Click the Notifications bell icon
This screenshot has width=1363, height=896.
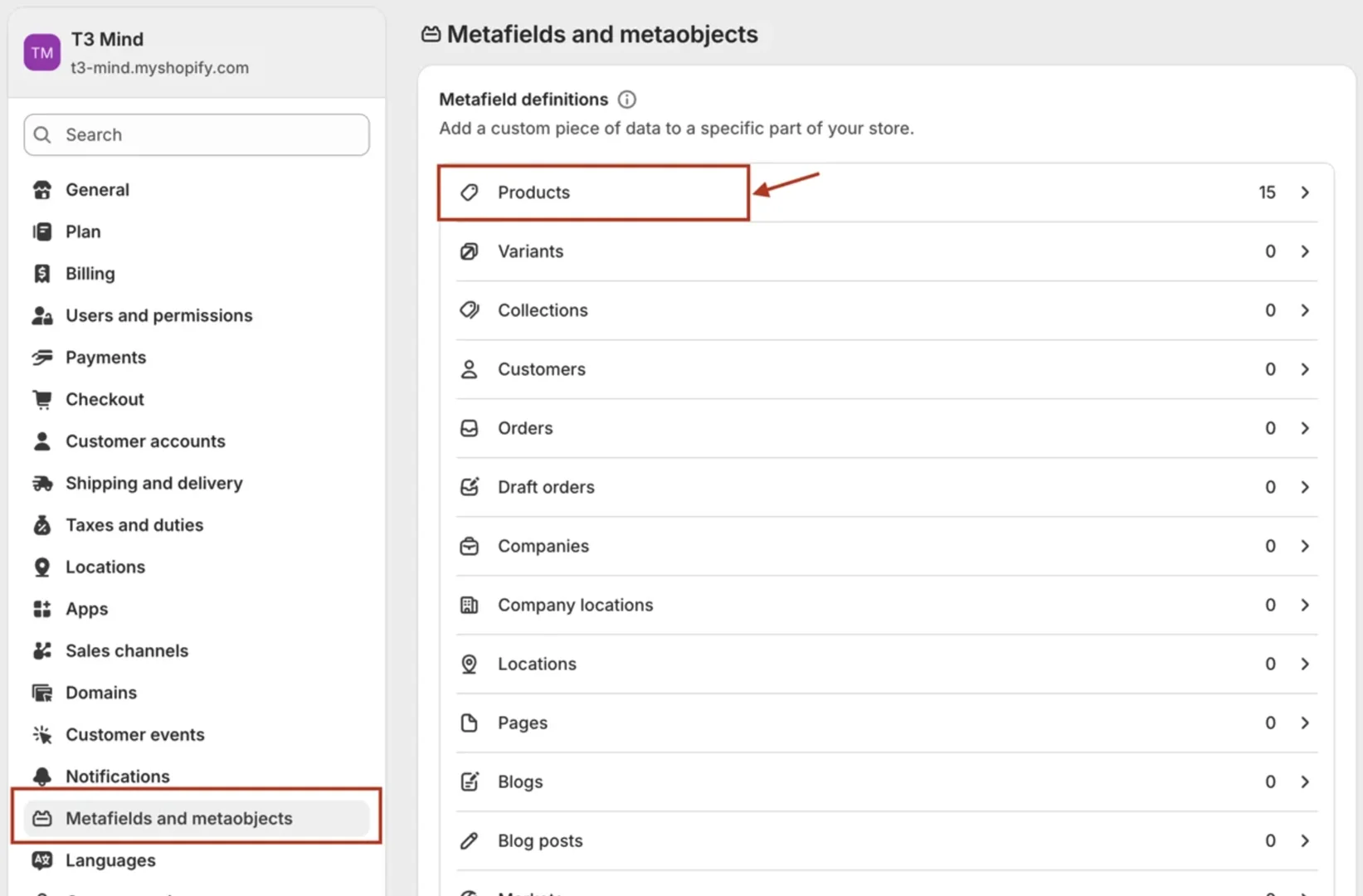(x=42, y=777)
